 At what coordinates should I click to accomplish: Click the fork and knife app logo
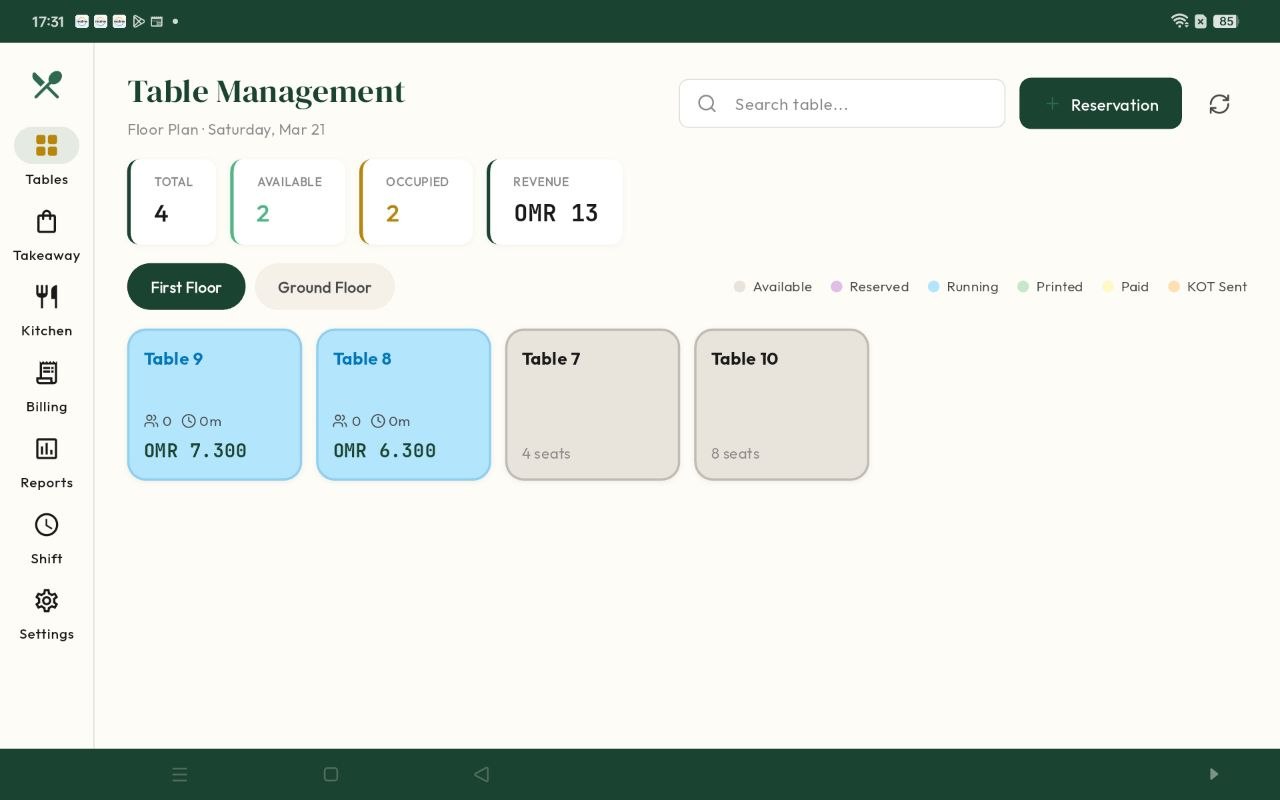[46, 86]
